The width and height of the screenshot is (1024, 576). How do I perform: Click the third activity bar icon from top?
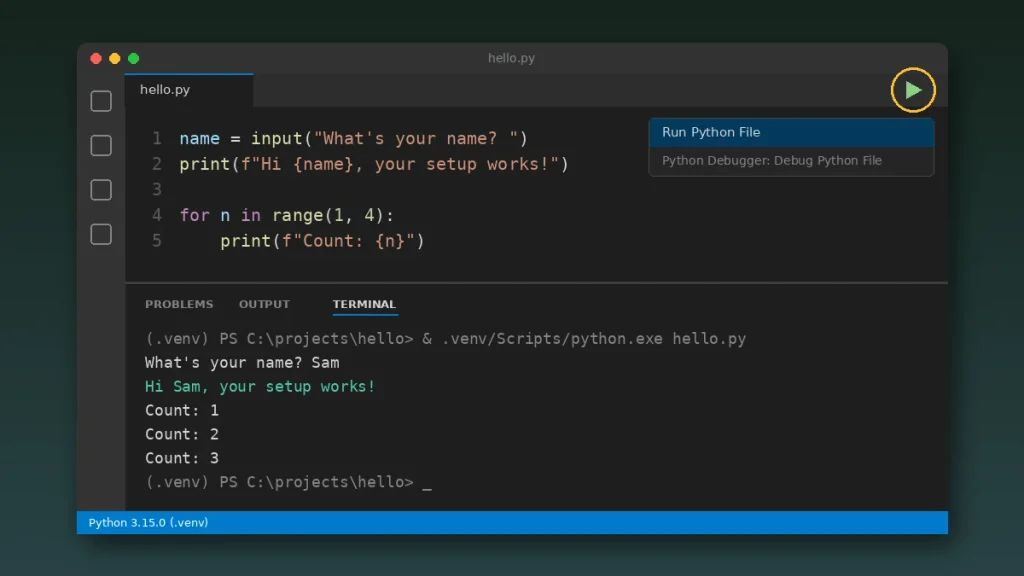pyautogui.click(x=101, y=190)
